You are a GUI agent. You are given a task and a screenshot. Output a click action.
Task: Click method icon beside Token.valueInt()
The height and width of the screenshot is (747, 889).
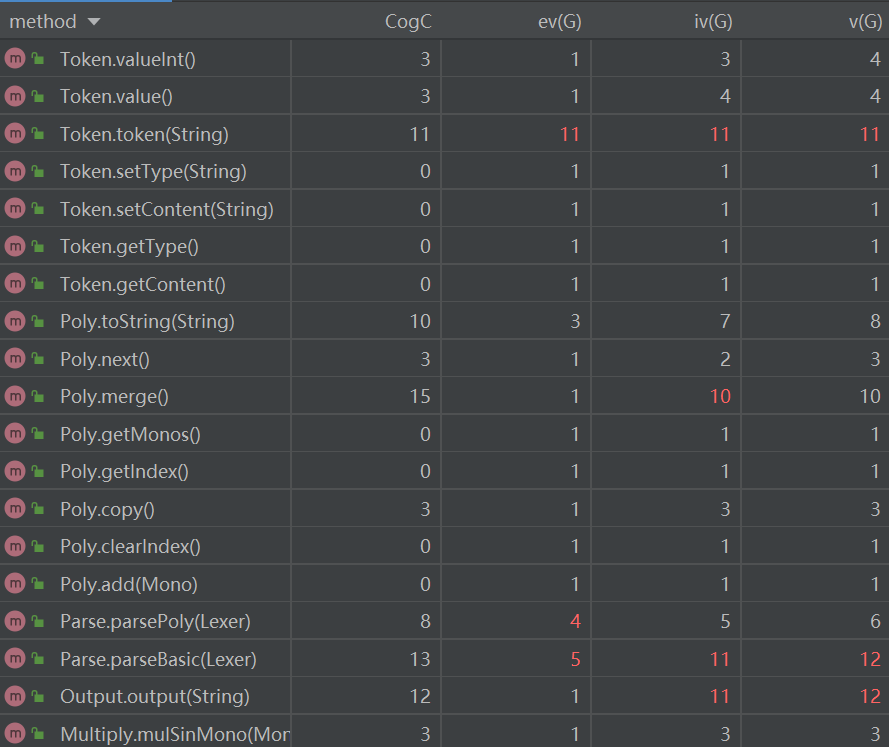click(x=14, y=59)
